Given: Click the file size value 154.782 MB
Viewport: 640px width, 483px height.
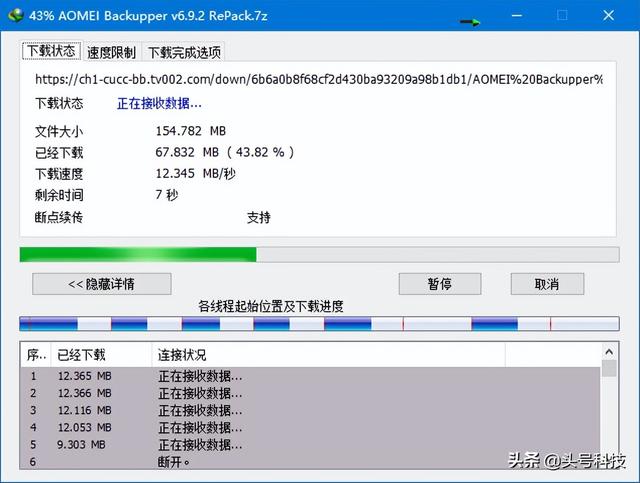Looking at the screenshot, I should tap(191, 131).
